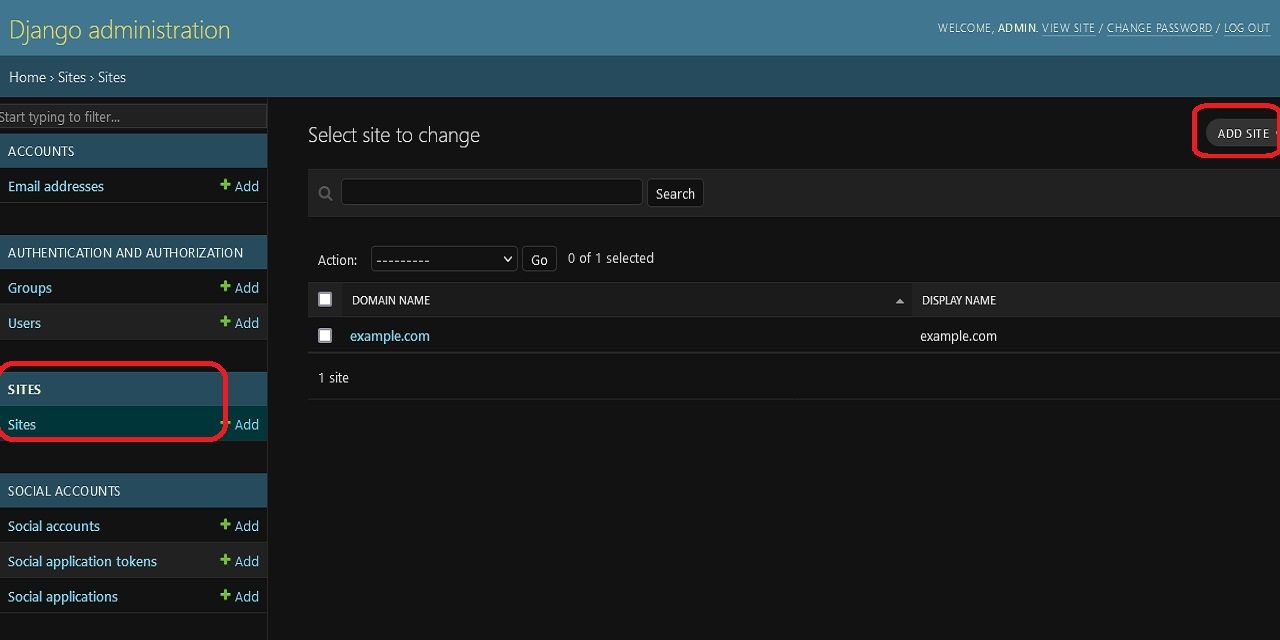This screenshot has width=1280, height=640.
Task: Focus the sidebar filter text field
Action: (x=132, y=117)
